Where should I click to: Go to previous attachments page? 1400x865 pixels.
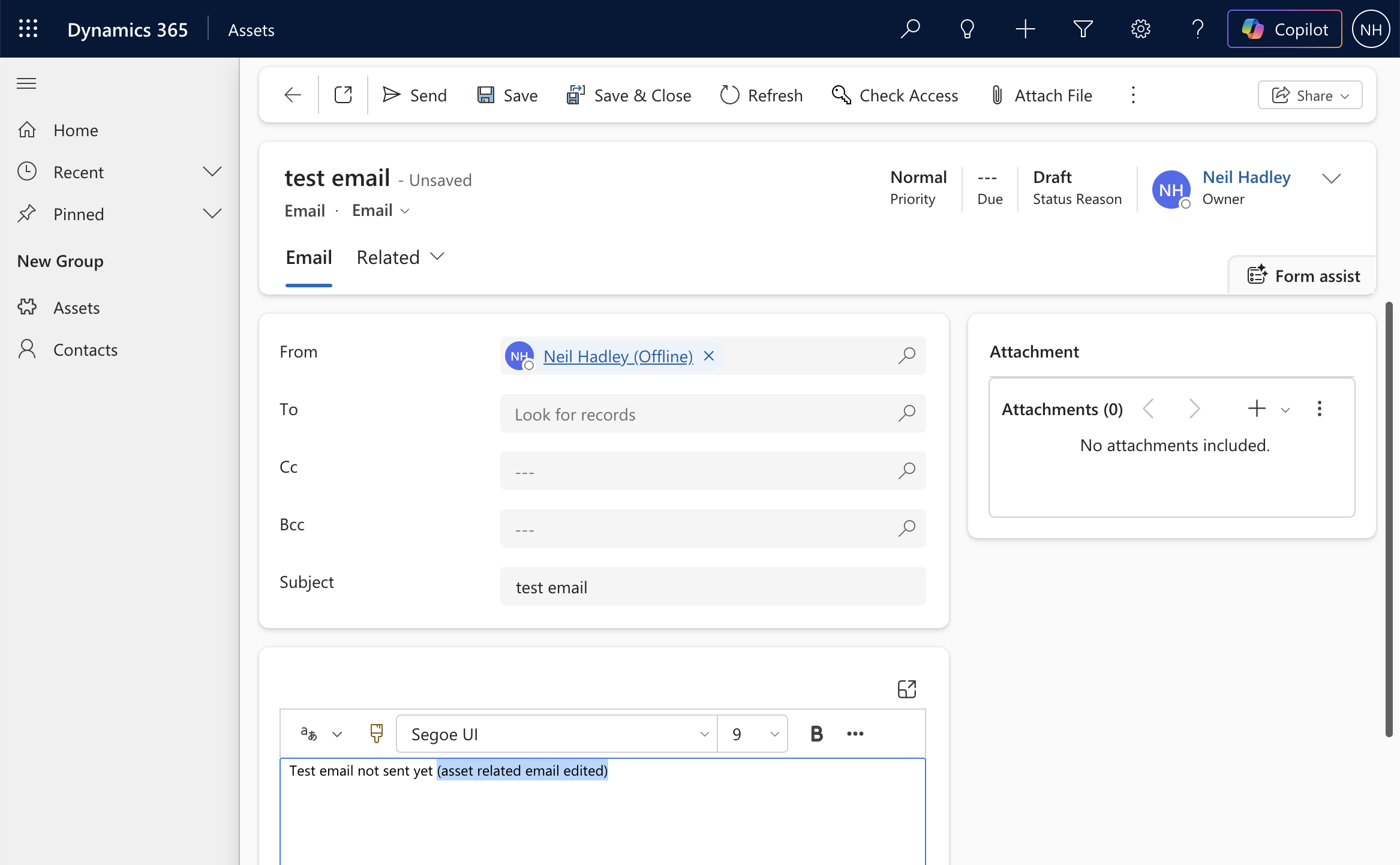coord(1148,409)
